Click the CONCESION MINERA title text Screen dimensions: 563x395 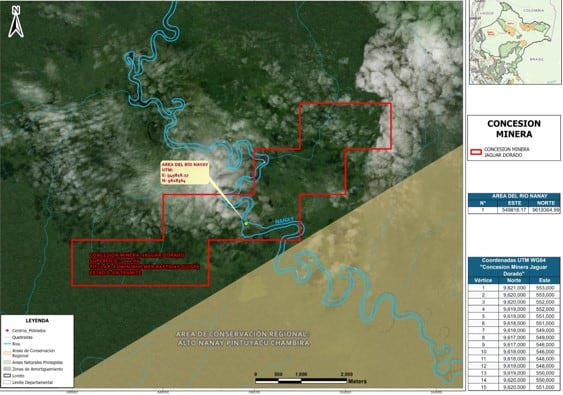click(x=514, y=129)
